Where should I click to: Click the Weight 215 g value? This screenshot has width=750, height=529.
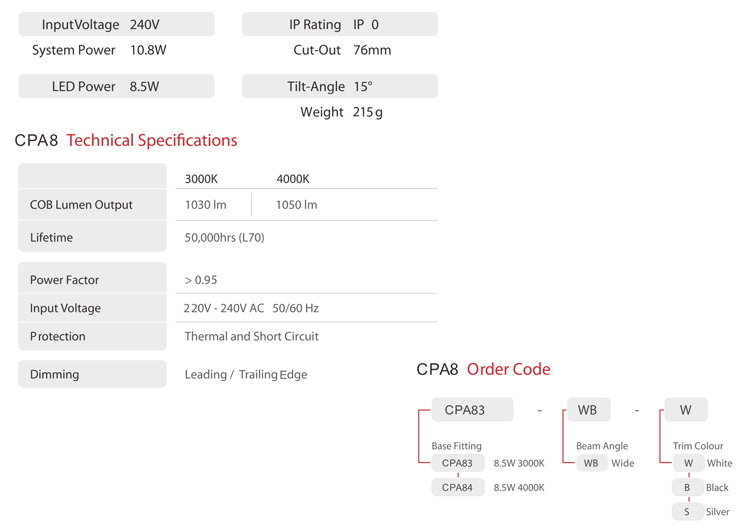(367, 112)
